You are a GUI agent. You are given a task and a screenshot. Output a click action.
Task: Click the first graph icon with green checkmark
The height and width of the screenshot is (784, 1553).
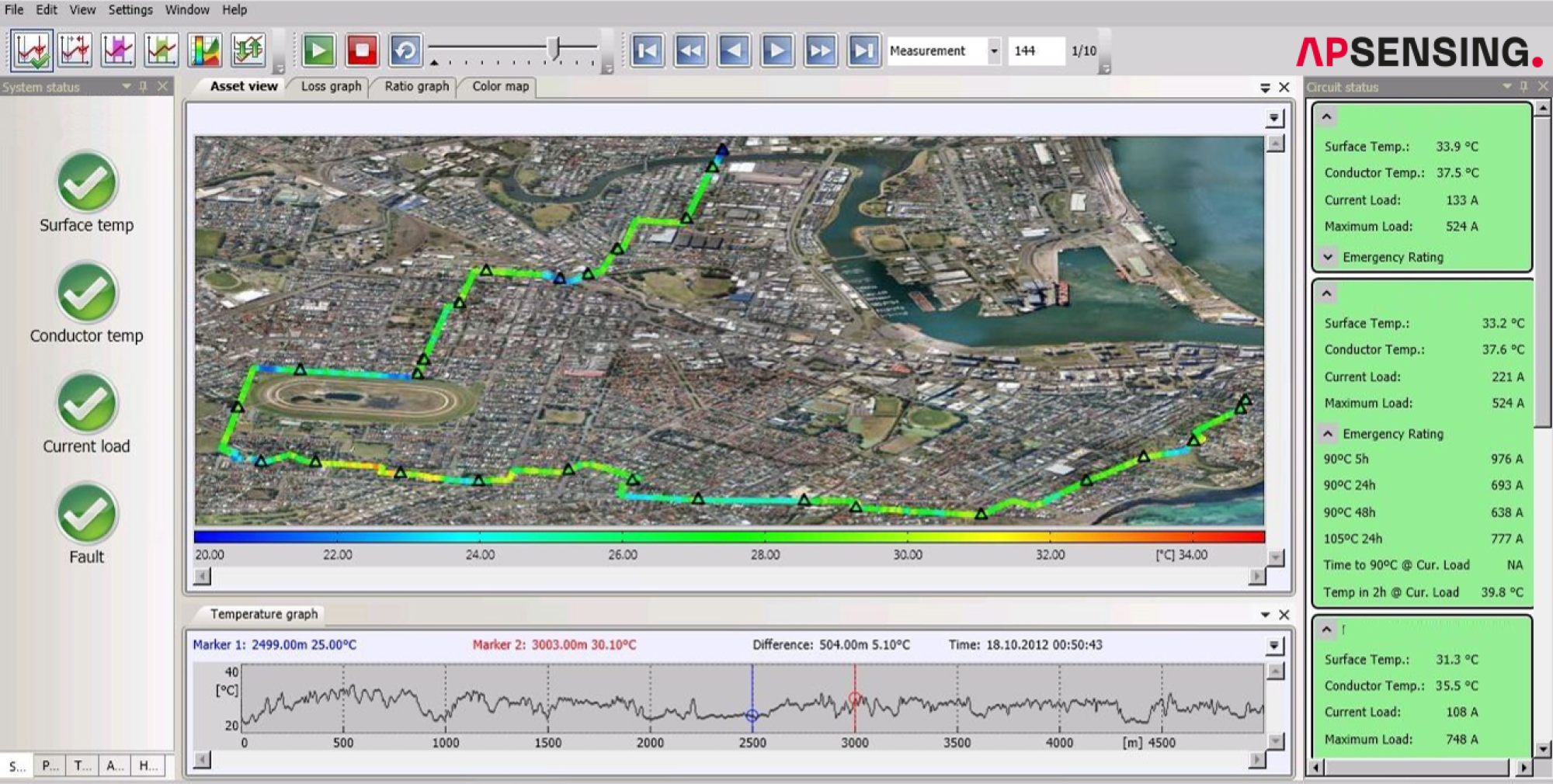[33, 51]
